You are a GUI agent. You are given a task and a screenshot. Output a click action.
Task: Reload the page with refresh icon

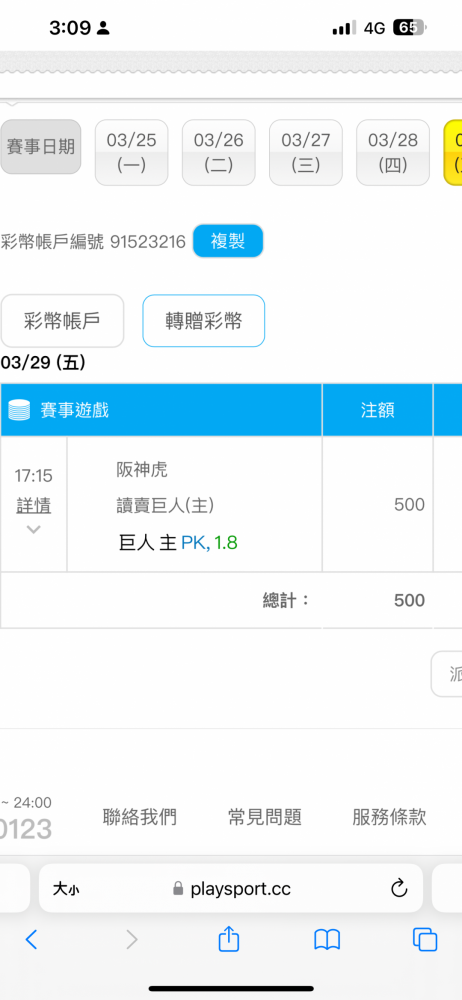pyautogui.click(x=399, y=888)
